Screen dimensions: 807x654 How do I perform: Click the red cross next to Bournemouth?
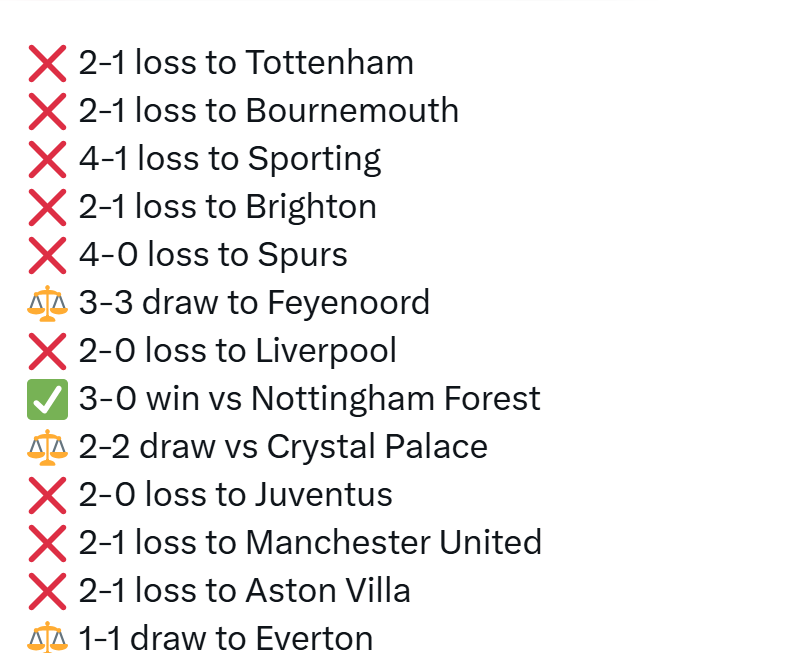point(46,111)
